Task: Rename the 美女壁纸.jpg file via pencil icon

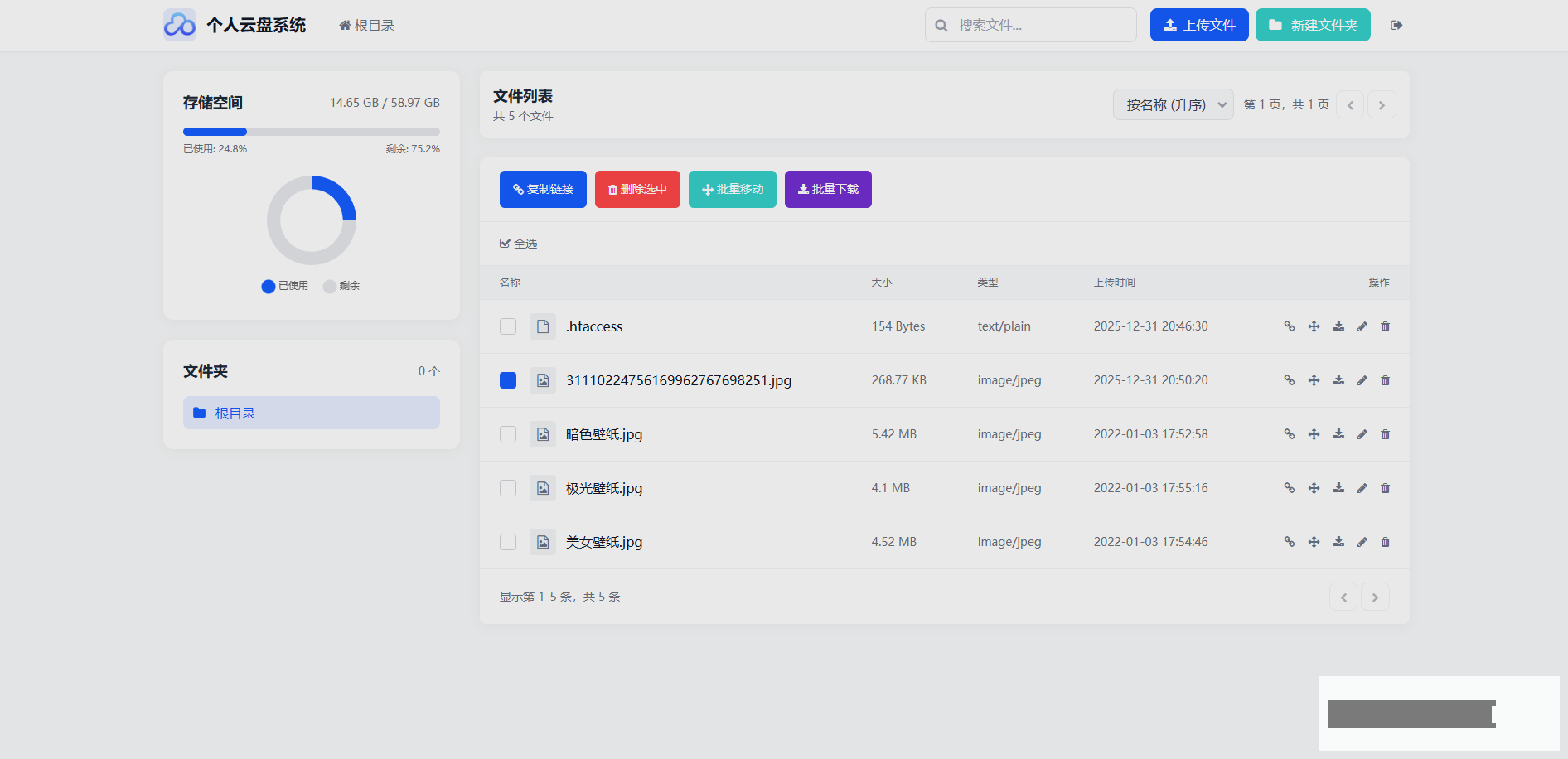Action: [x=1362, y=542]
